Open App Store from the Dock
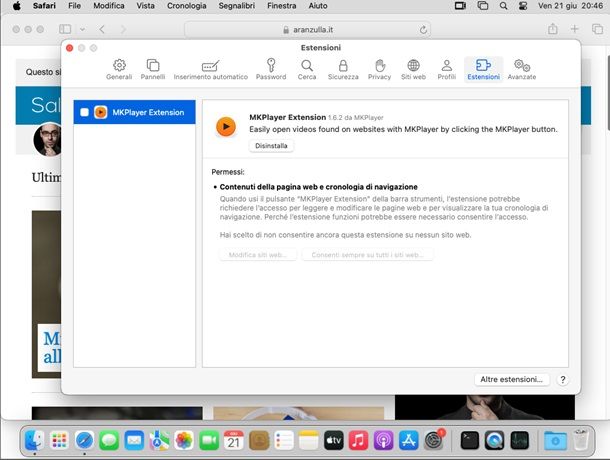The image size is (610, 460). [x=408, y=441]
